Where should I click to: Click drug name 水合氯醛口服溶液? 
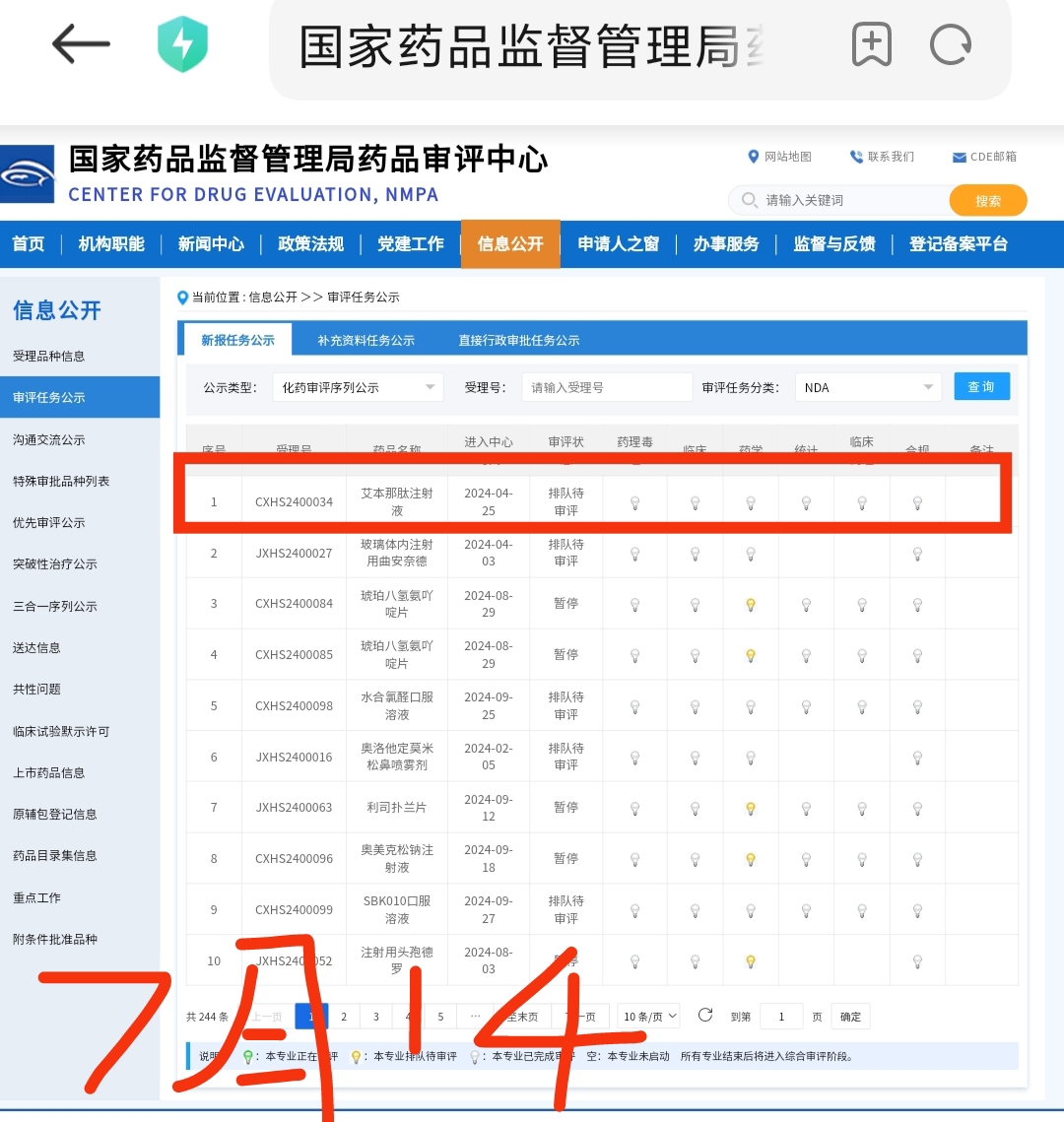click(x=397, y=705)
